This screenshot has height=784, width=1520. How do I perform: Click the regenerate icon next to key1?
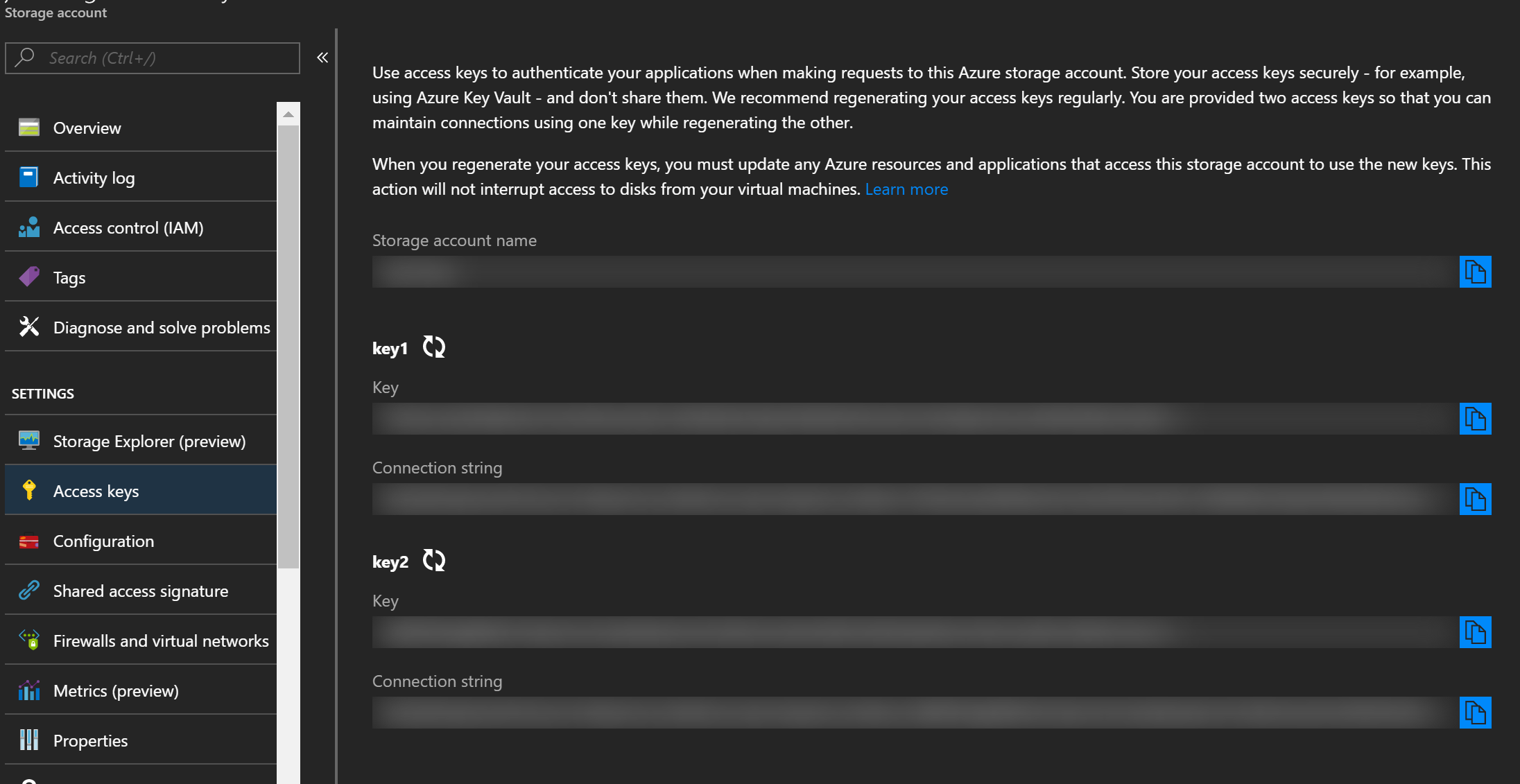point(431,347)
